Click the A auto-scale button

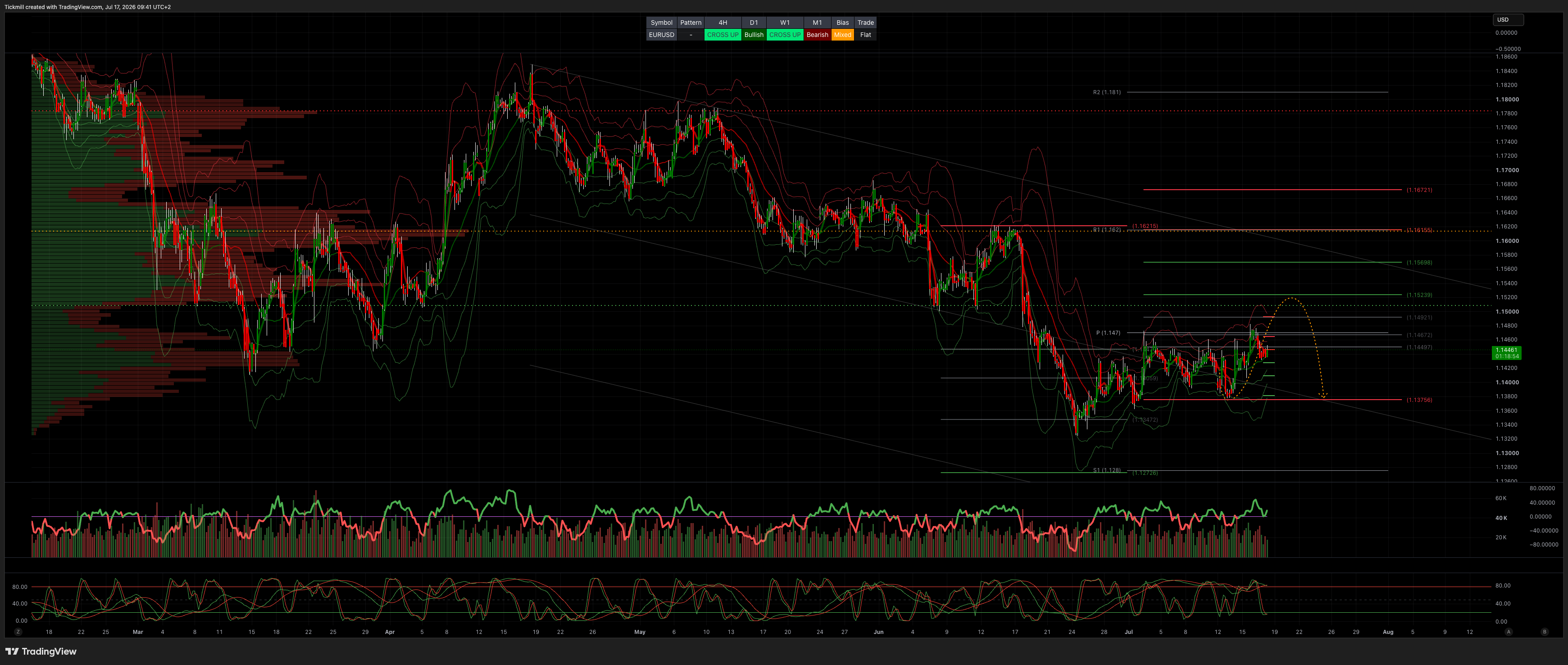(1509, 632)
